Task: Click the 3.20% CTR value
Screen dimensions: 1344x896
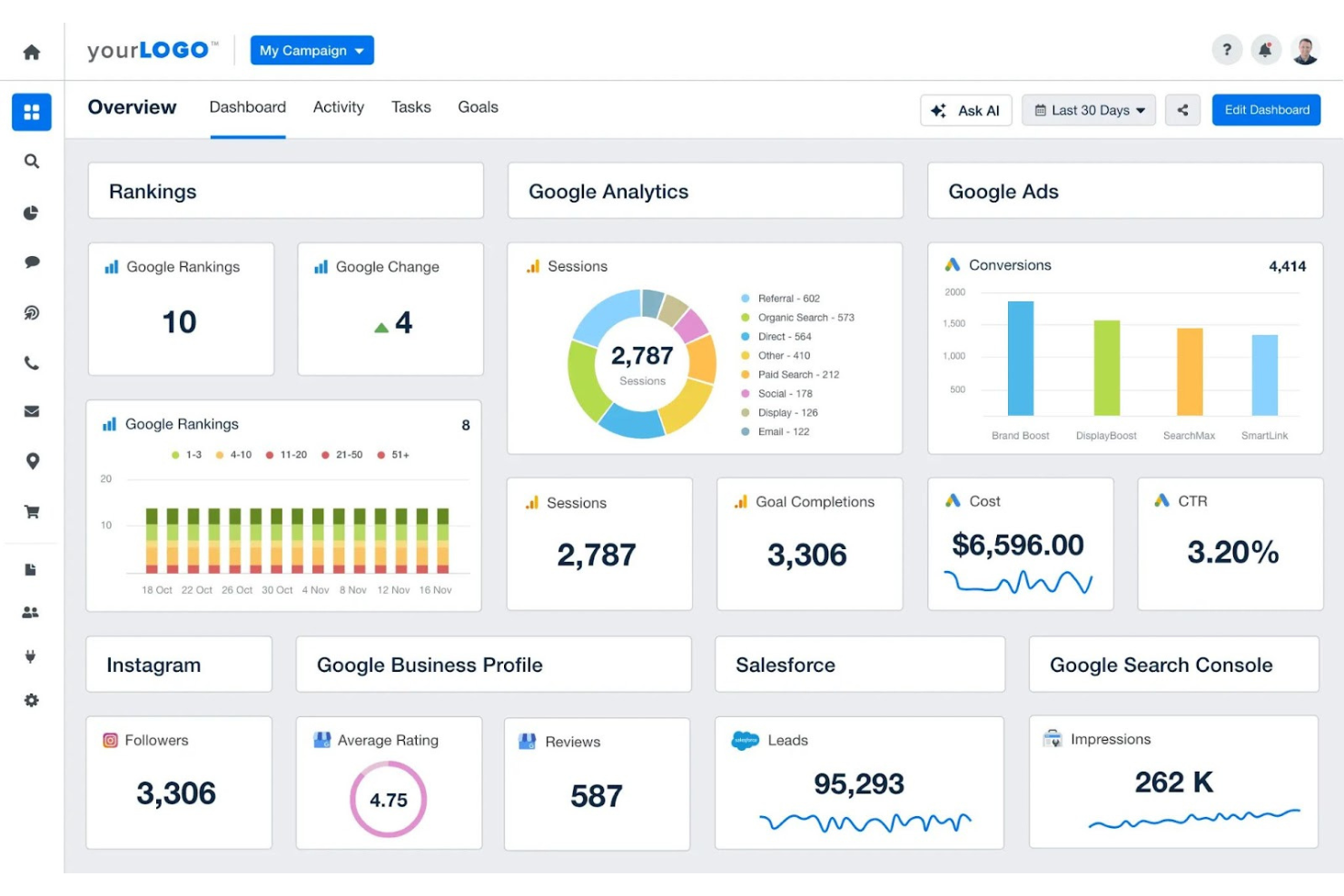Action: pyautogui.click(x=1233, y=552)
